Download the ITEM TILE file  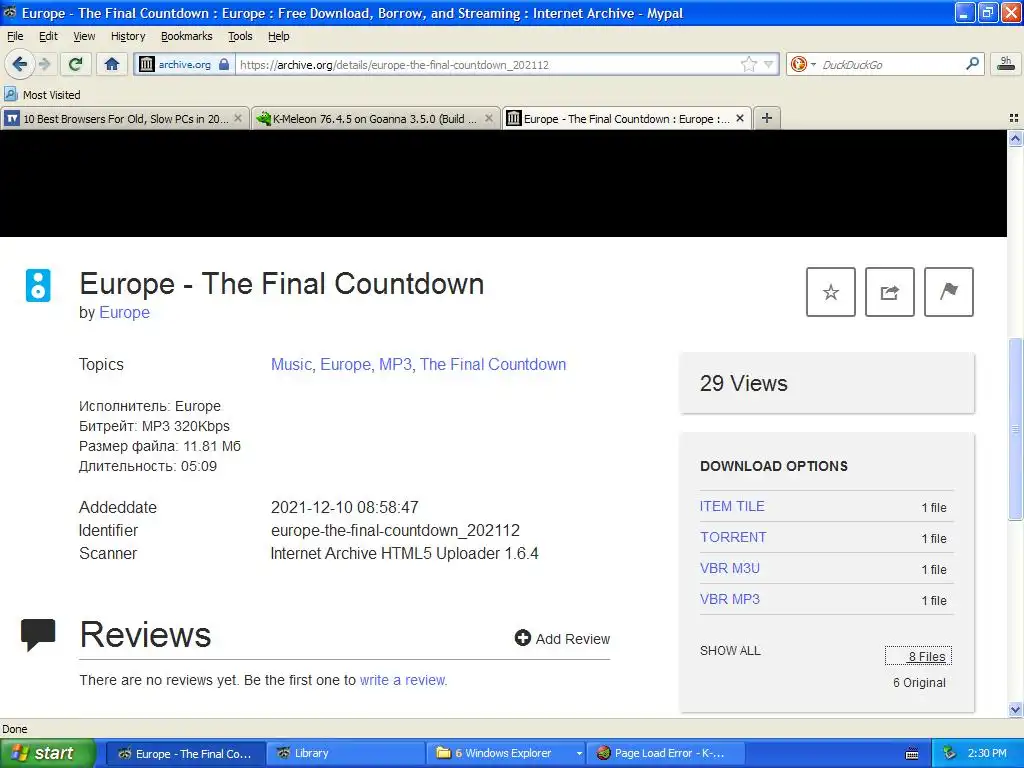(732, 506)
